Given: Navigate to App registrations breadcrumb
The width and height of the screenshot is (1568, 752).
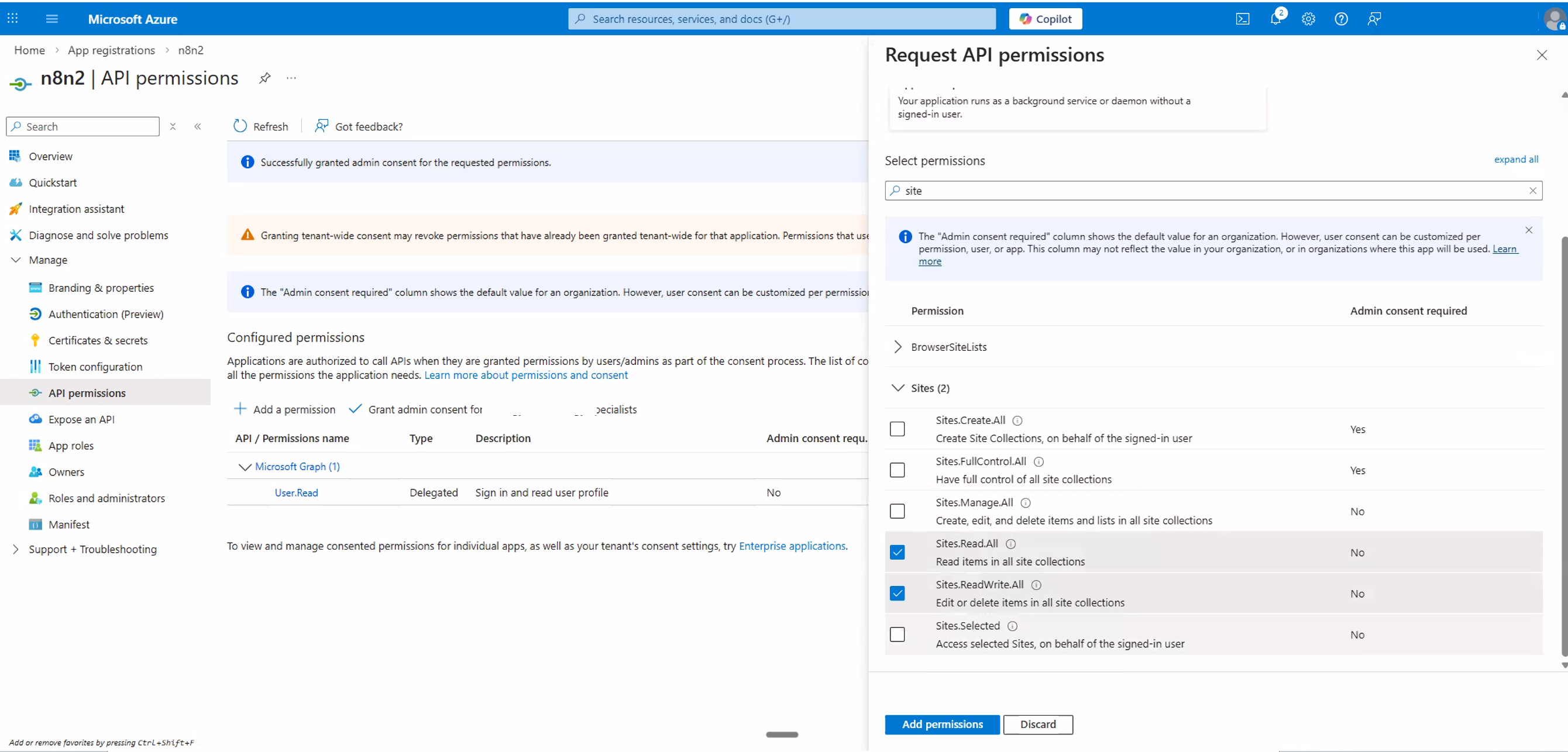Looking at the screenshot, I should click(x=111, y=50).
